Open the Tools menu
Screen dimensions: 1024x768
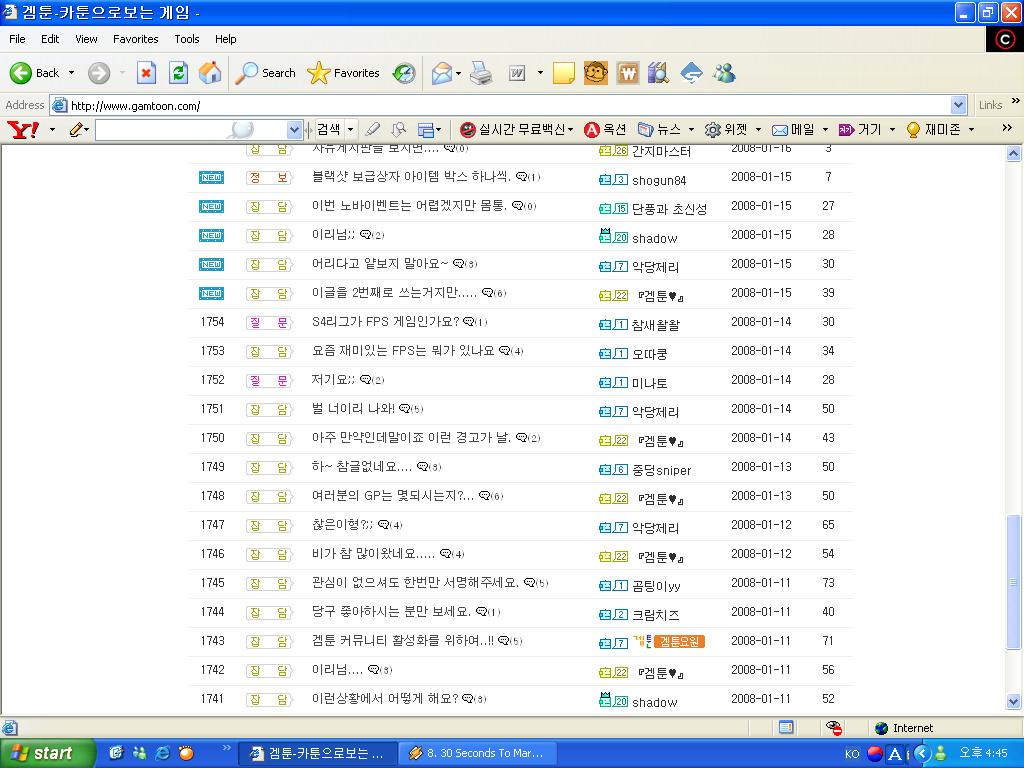[x=187, y=39]
